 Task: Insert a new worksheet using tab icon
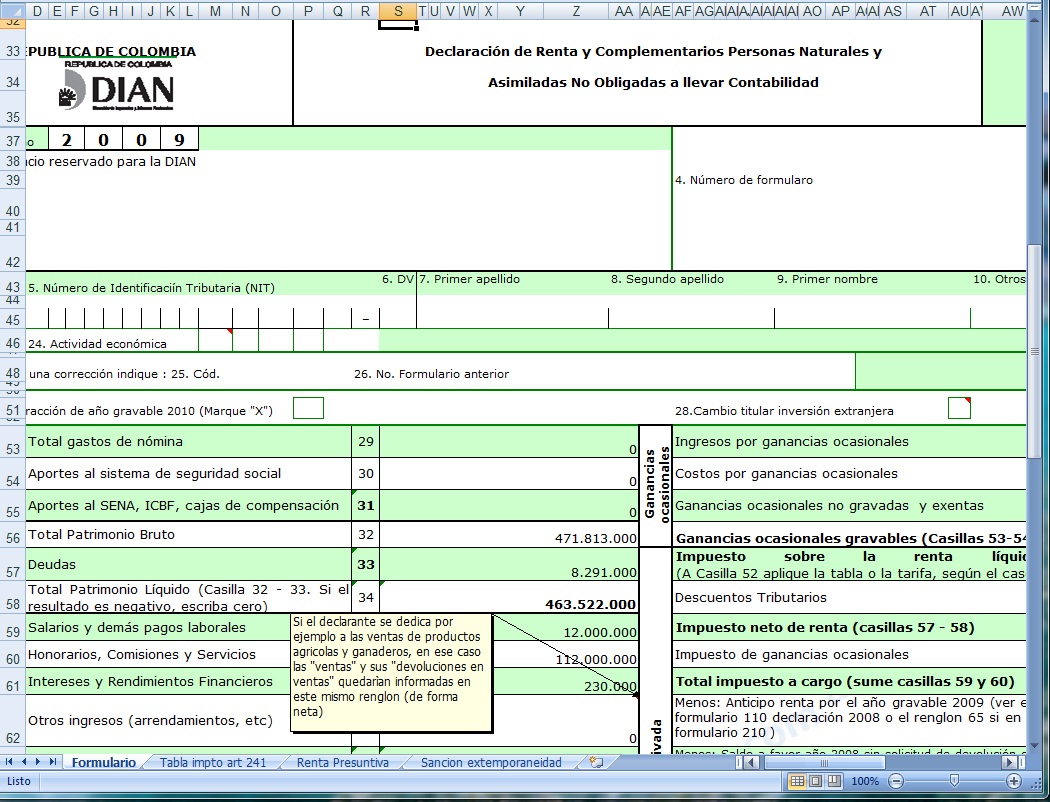(596, 762)
